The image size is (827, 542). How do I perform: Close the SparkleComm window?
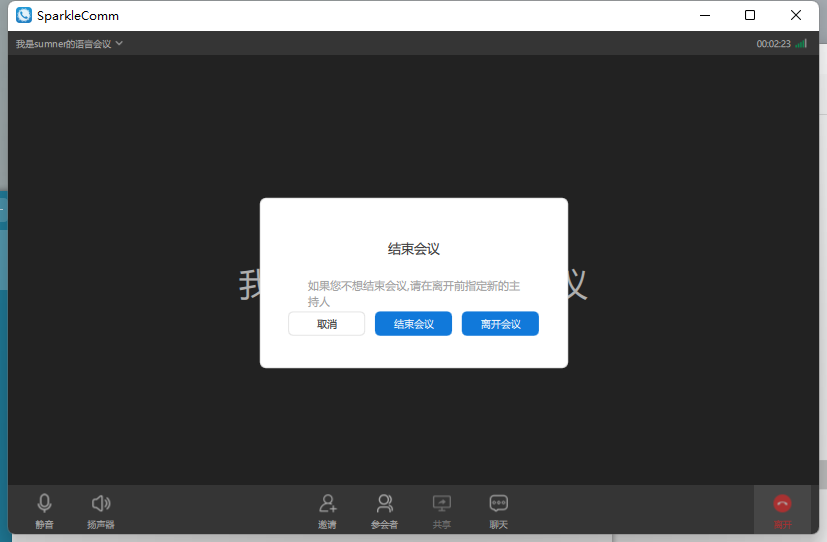pyautogui.click(x=796, y=15)
